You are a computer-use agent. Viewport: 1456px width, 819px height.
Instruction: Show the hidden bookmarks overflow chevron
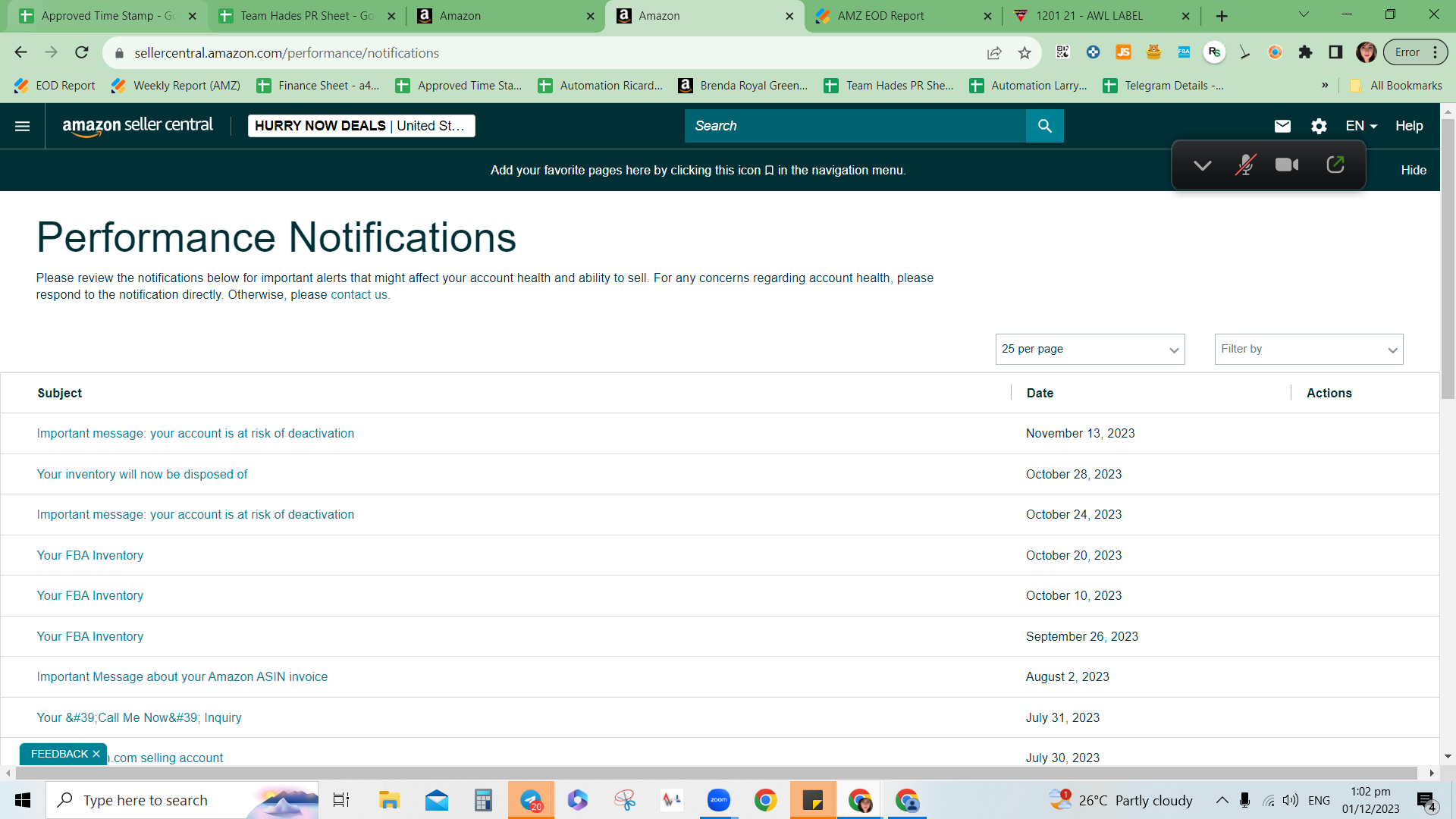point(1325,86)
